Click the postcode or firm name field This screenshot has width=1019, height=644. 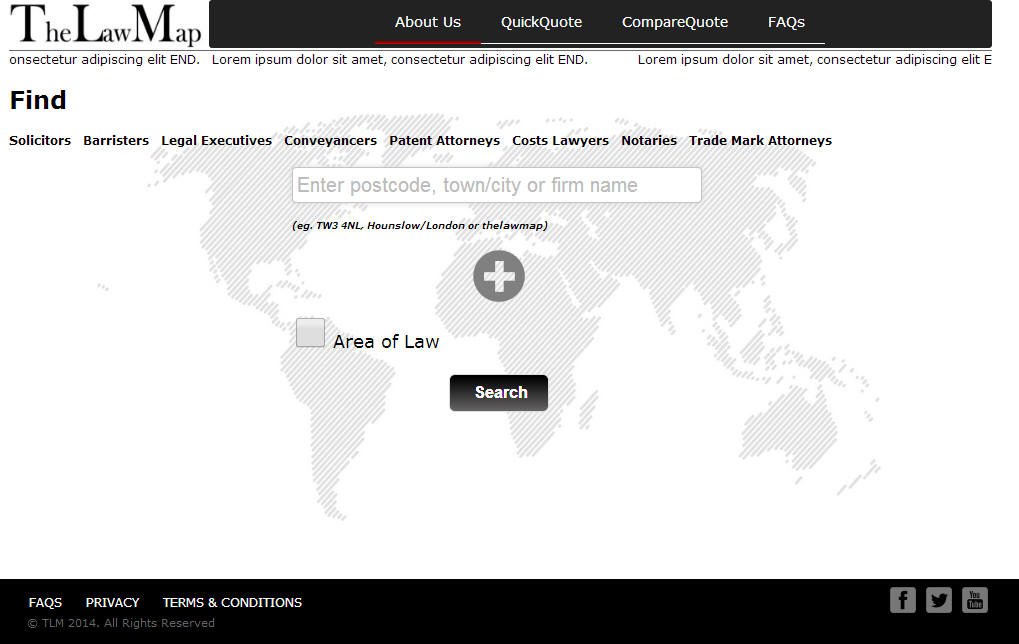tap(496, 185)
